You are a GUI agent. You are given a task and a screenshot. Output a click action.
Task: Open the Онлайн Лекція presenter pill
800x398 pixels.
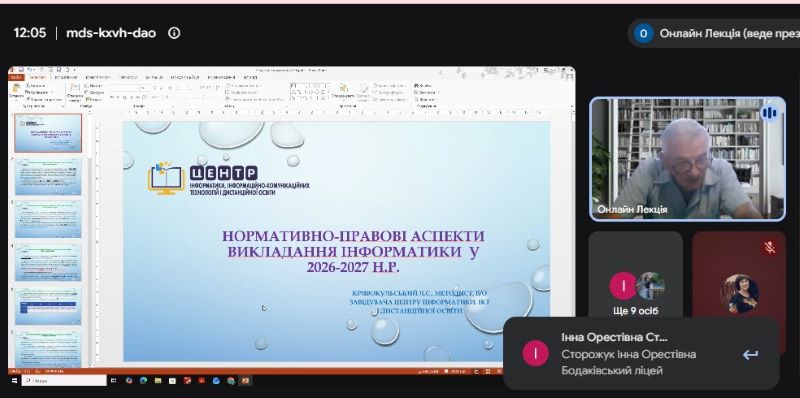pos(714,33)
